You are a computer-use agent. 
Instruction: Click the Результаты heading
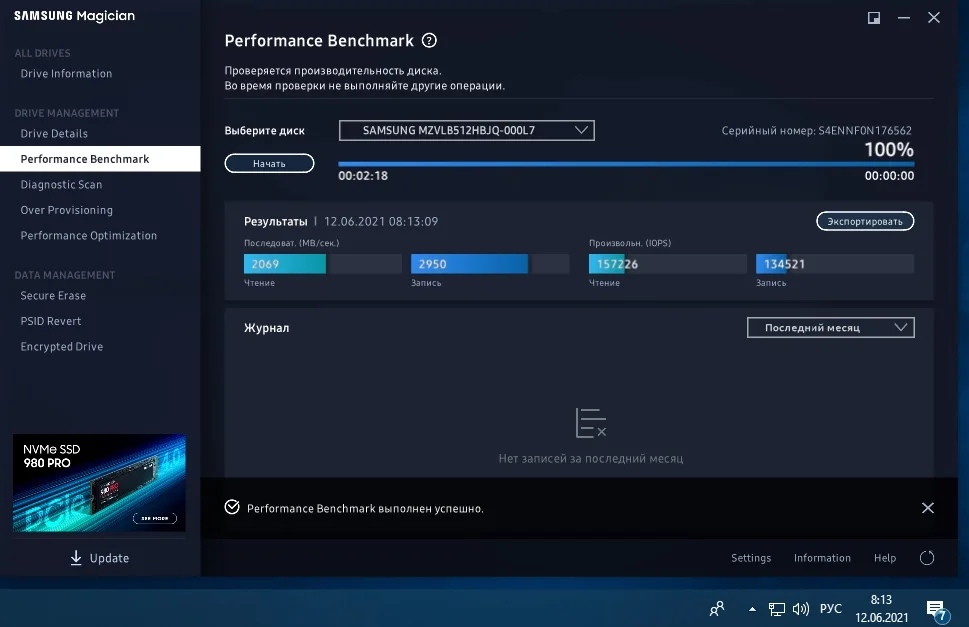pos(276,221)
